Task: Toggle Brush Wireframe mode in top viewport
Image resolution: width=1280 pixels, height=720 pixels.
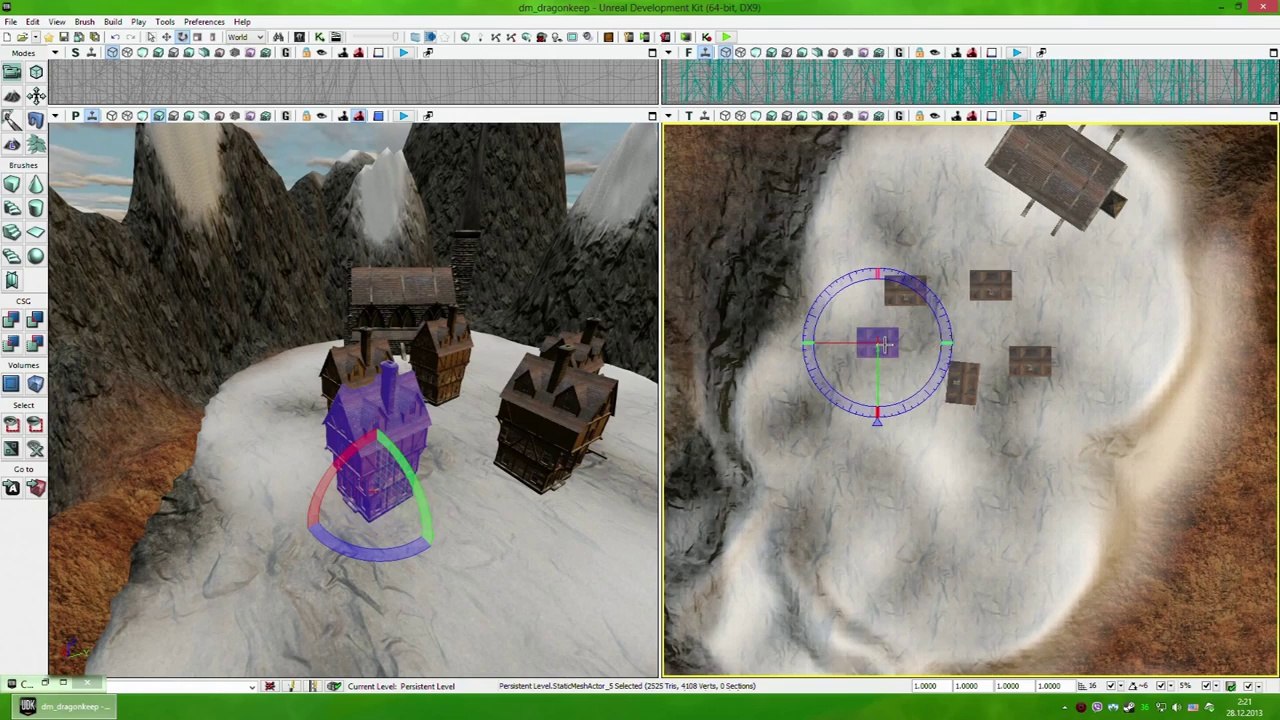Action: [725, 116]
